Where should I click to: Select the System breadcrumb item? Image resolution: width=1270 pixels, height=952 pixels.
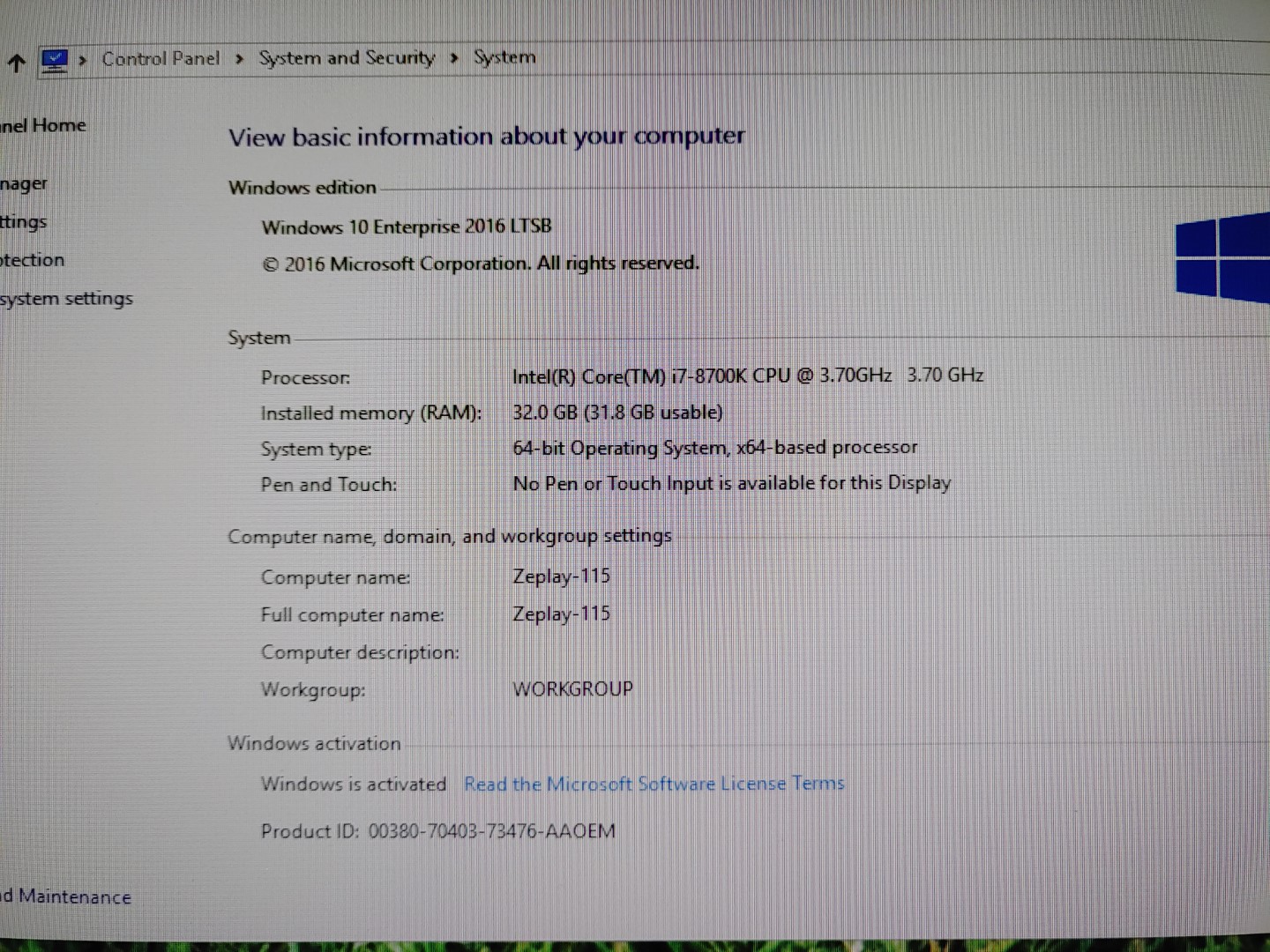(x=504, y=58)
